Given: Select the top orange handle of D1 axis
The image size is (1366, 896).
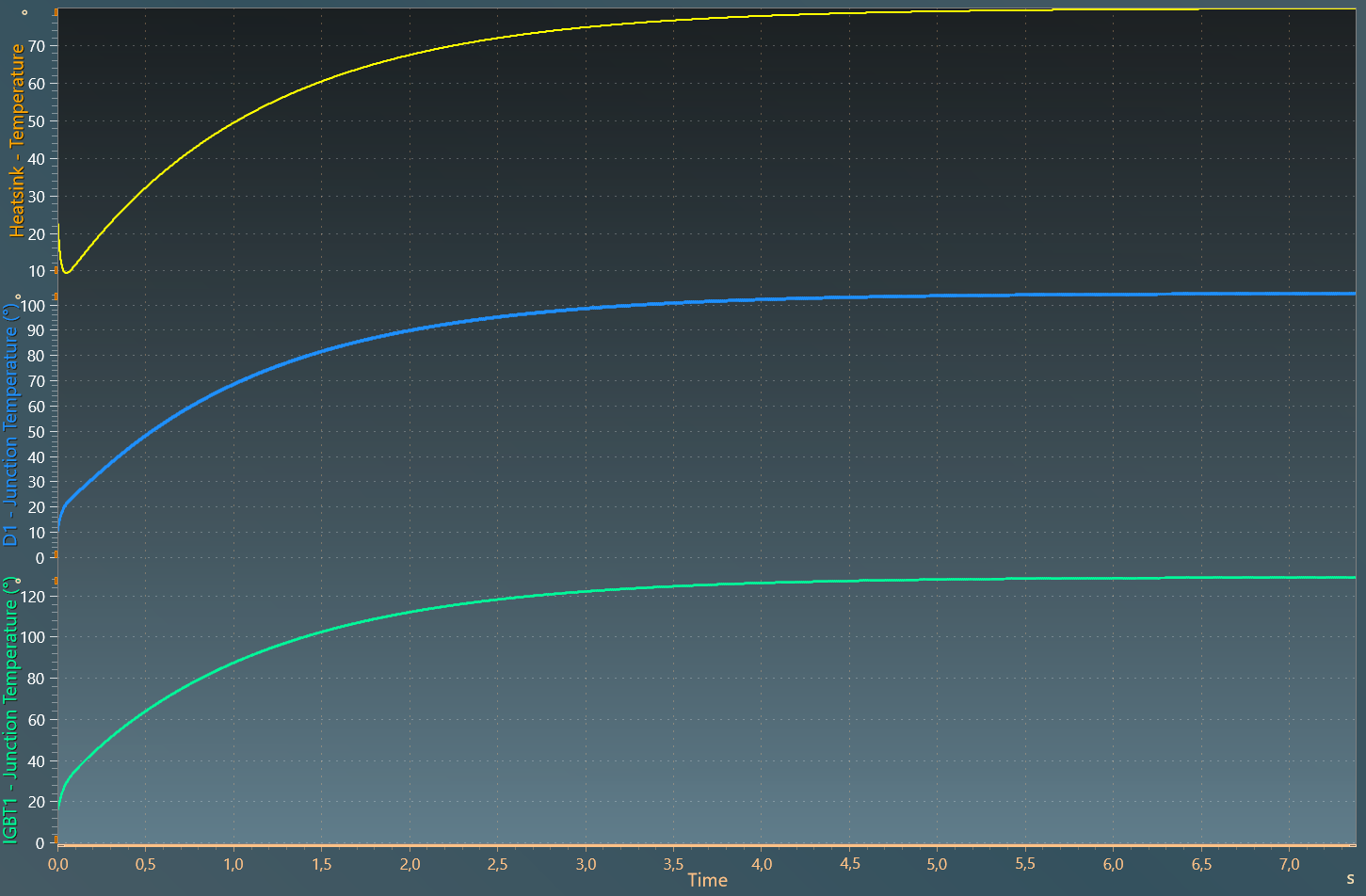Looking at the screenshot, I should [56, 296].
